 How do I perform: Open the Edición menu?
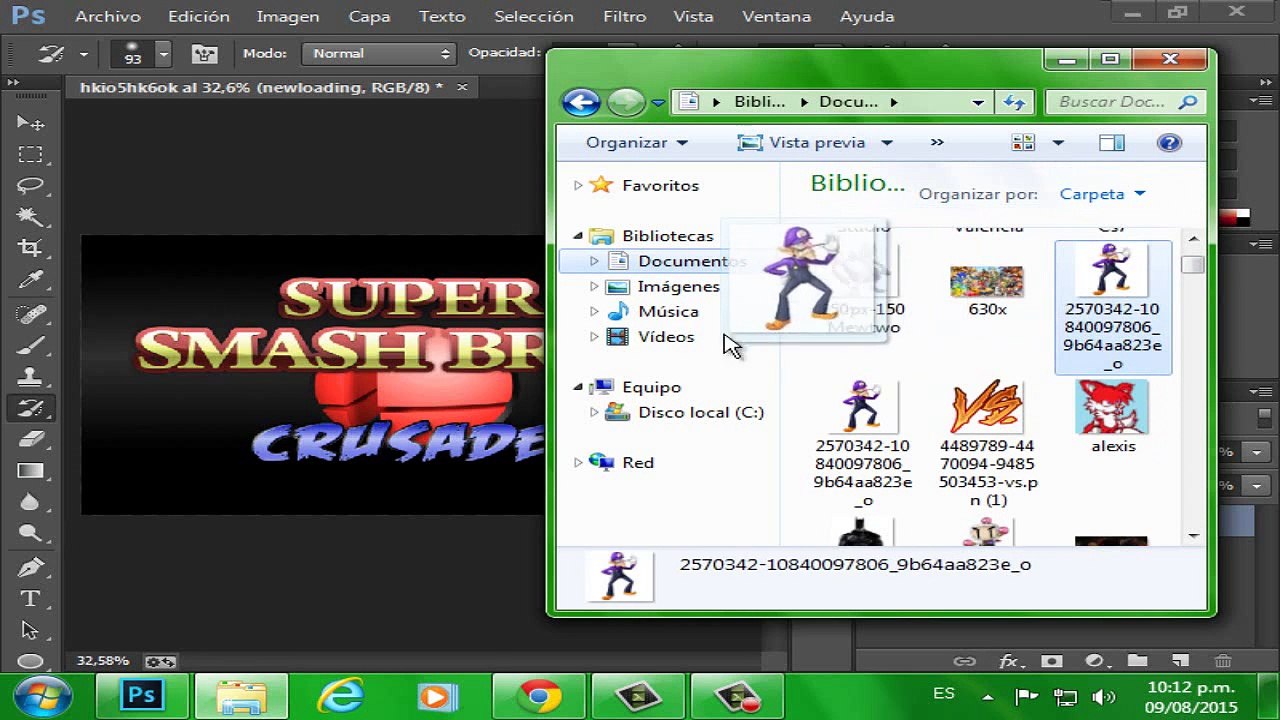199,17
